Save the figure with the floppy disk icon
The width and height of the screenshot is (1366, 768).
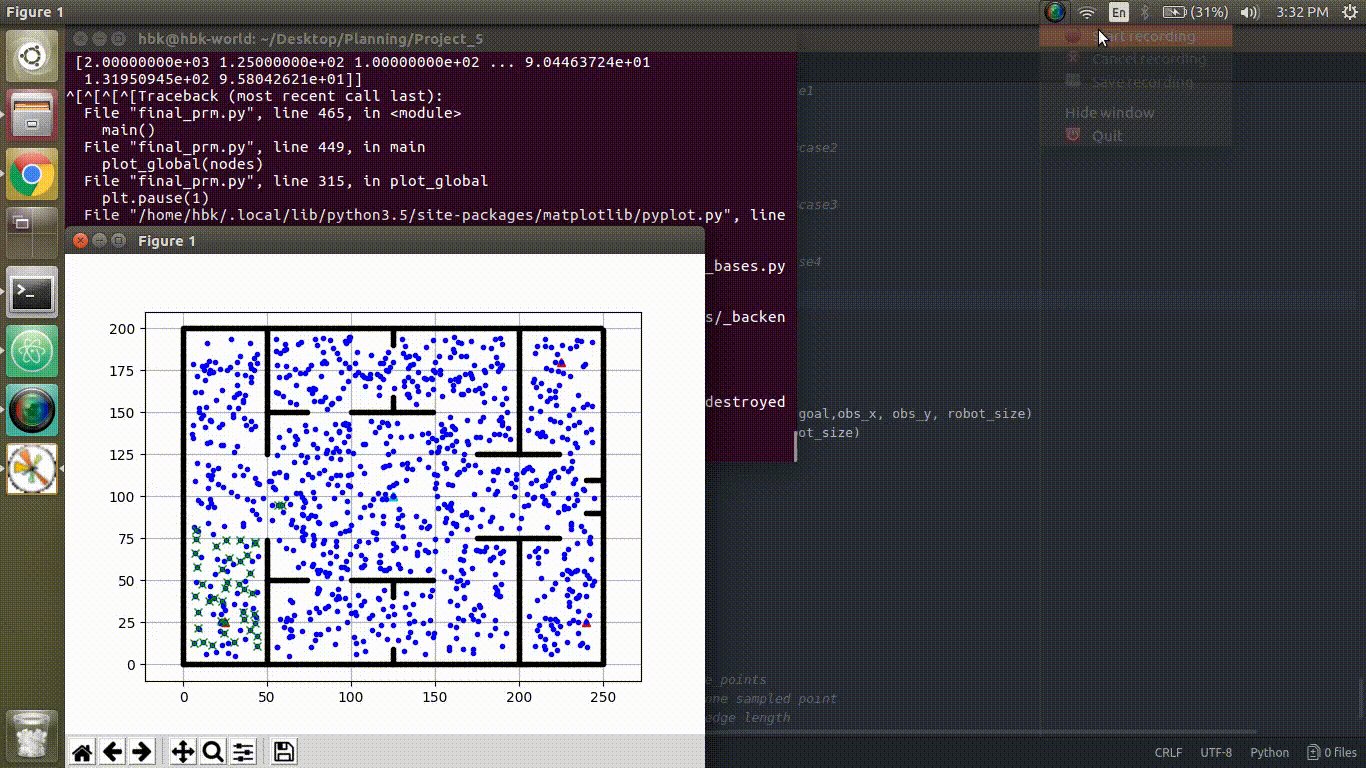click(x=284, y=752)
